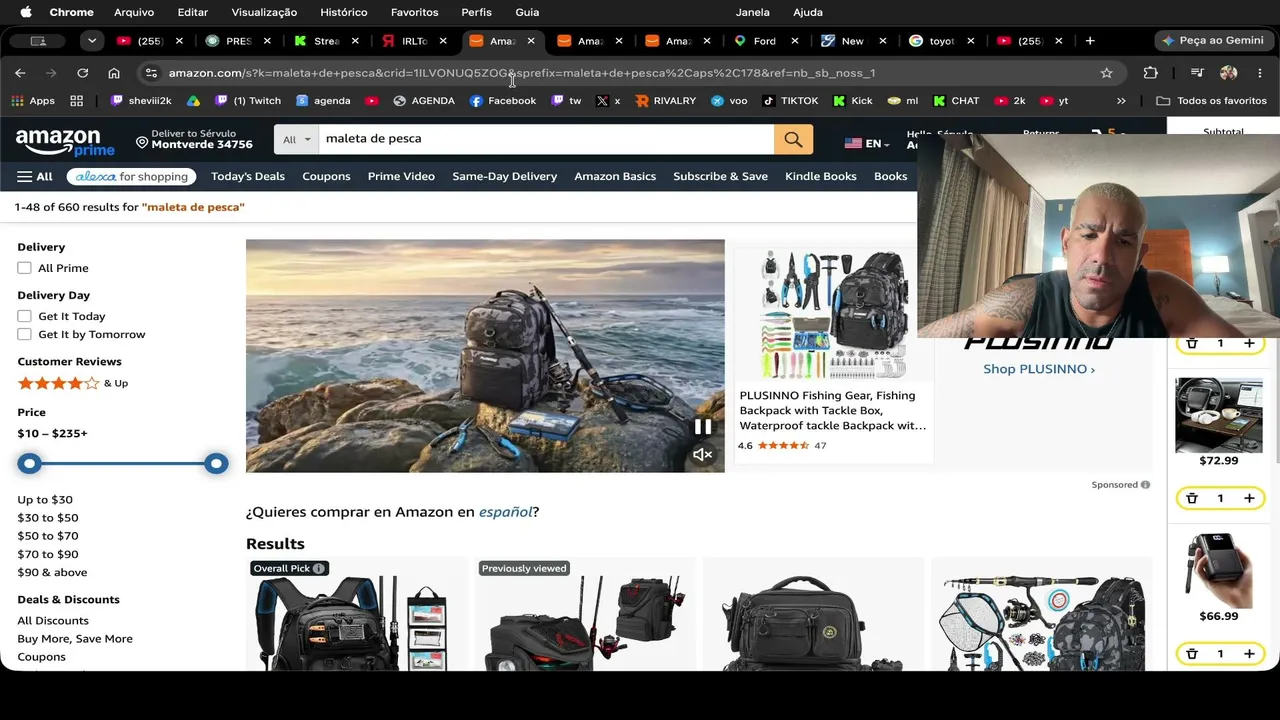The height and width of the screenshot is (720, 1280).
Task: Open the Facebook bookmark
Action: click(x=502, y=101)
